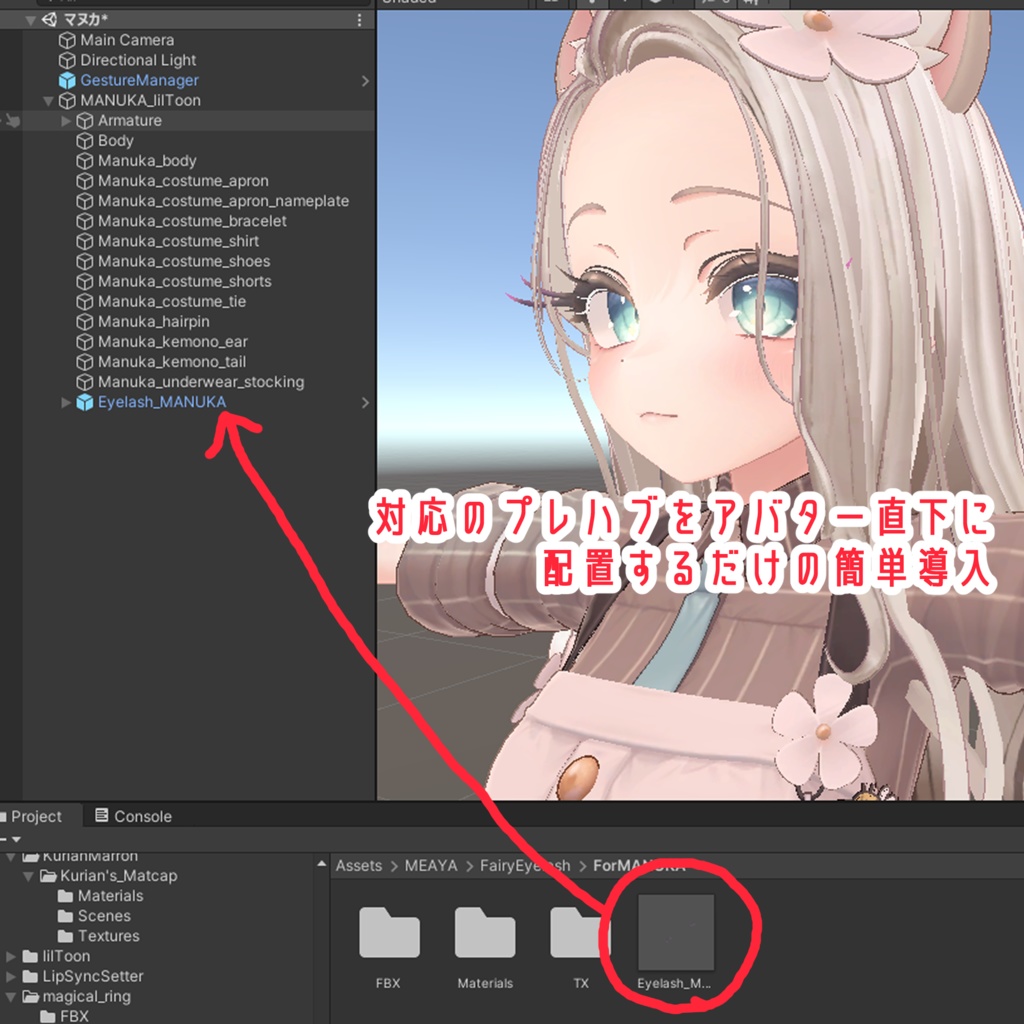Go to FairyEyelash in the breadcrumb path
Screen dimensions: 1024x1024
click(525, 866)
